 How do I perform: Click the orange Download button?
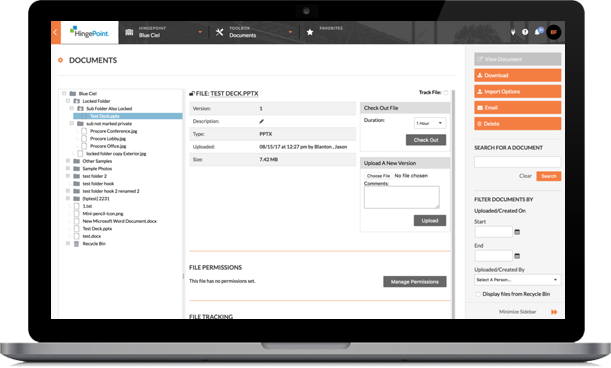click(x=517, y=75)
